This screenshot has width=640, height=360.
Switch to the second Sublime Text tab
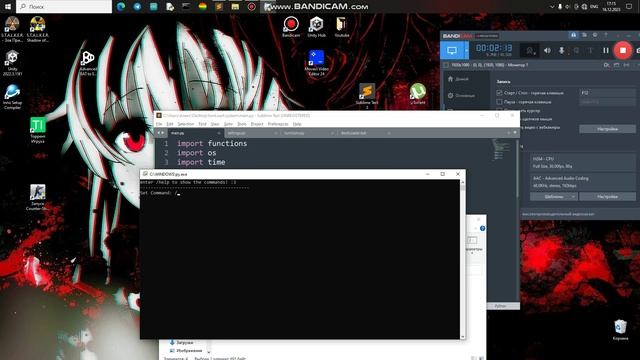point(251,133)
